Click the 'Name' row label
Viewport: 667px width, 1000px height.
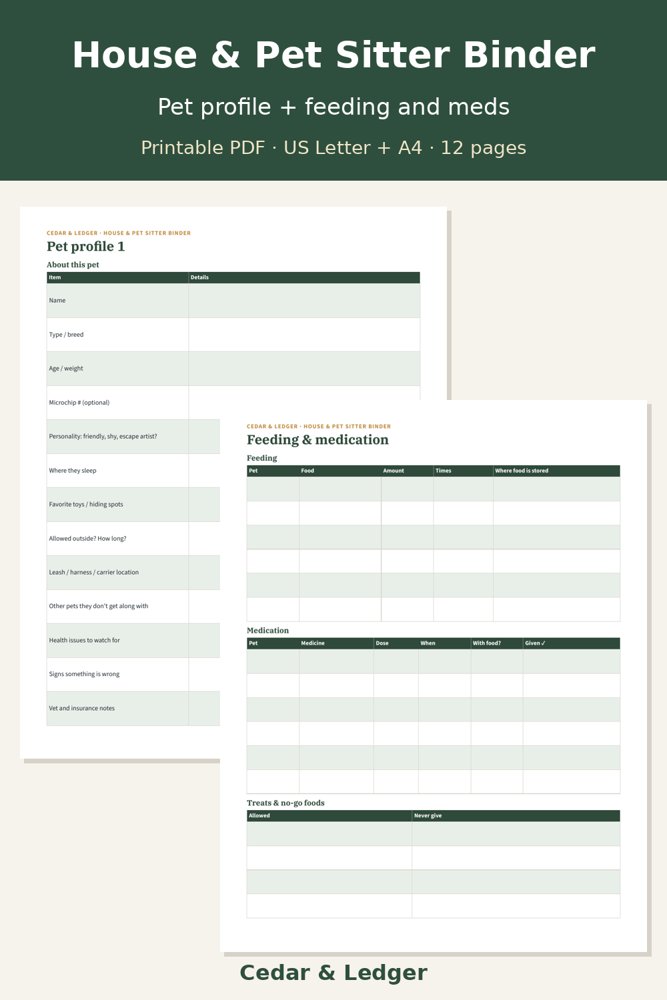coord(57,300)
